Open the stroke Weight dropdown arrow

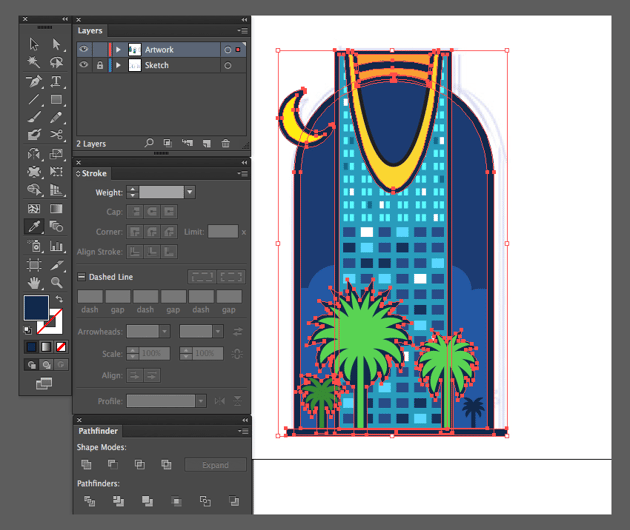click(x=190, y=192)
